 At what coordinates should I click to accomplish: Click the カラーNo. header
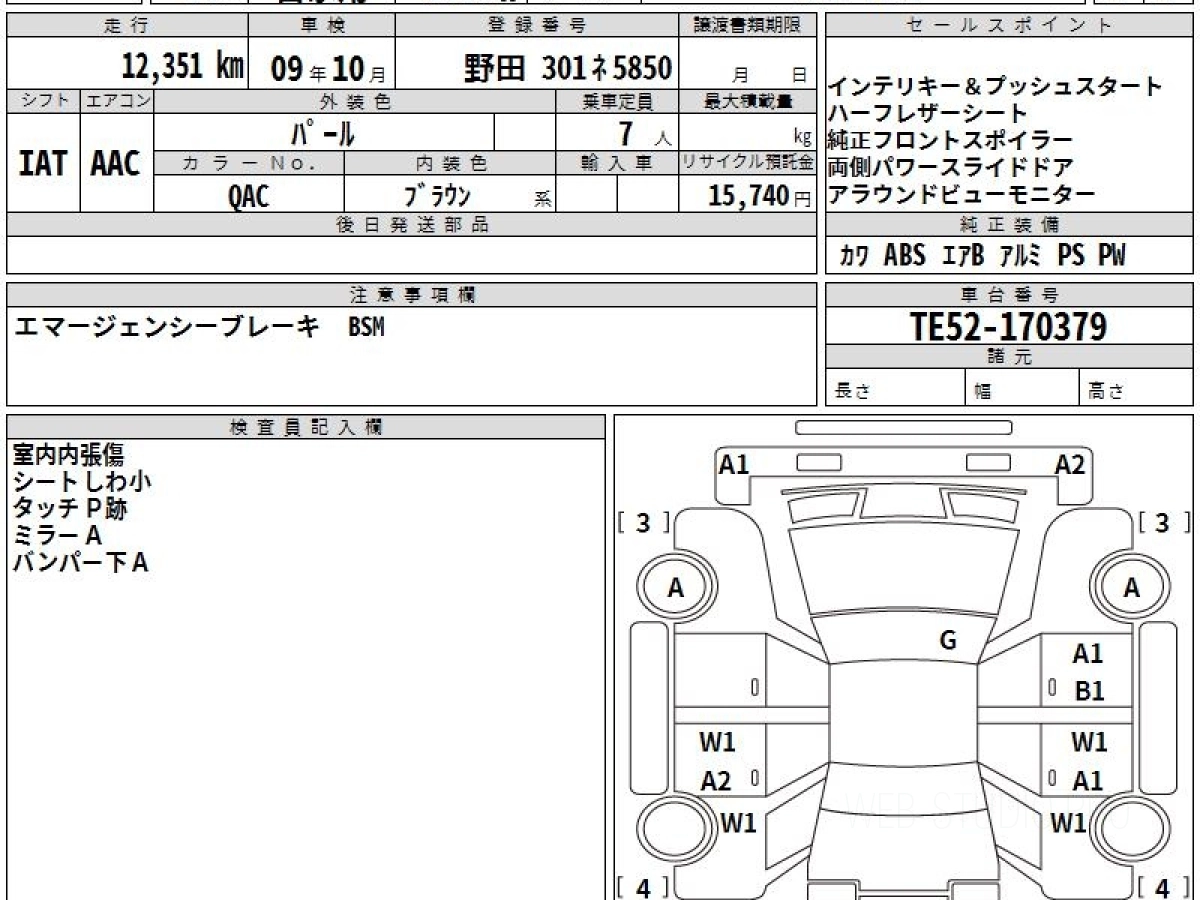click(250, 164)
